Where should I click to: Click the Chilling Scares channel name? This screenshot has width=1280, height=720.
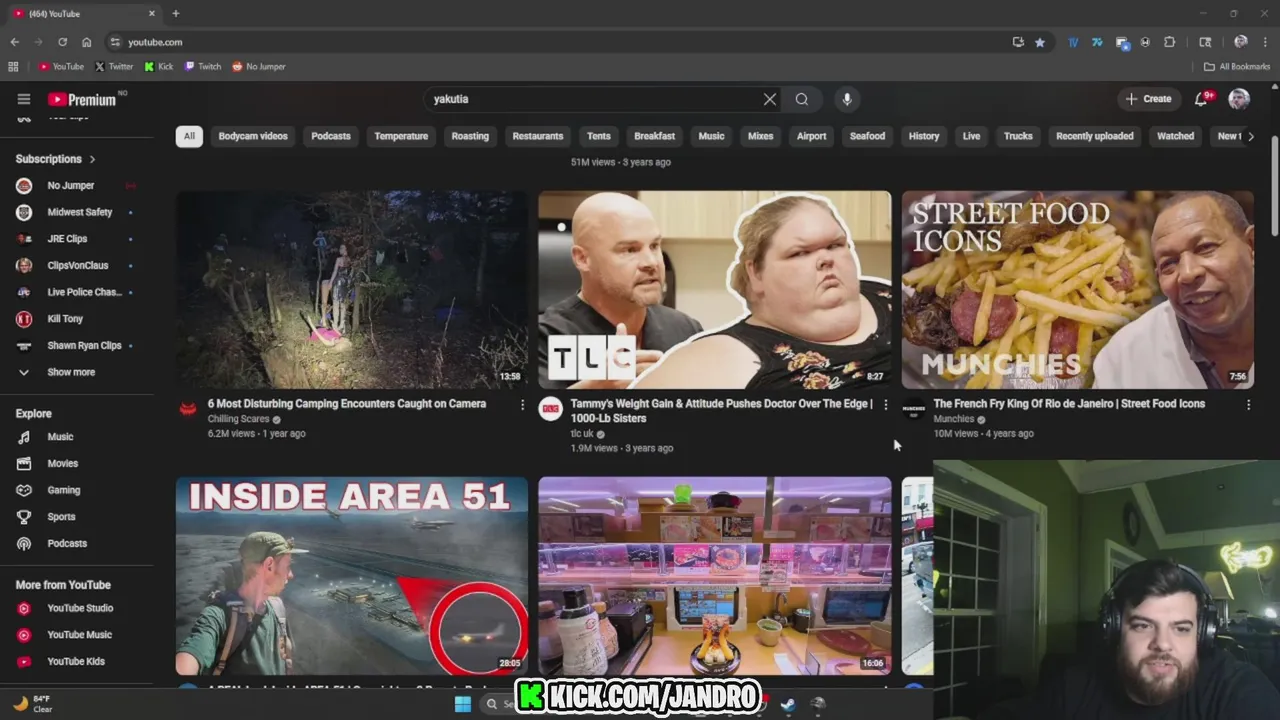pos(238,419)
